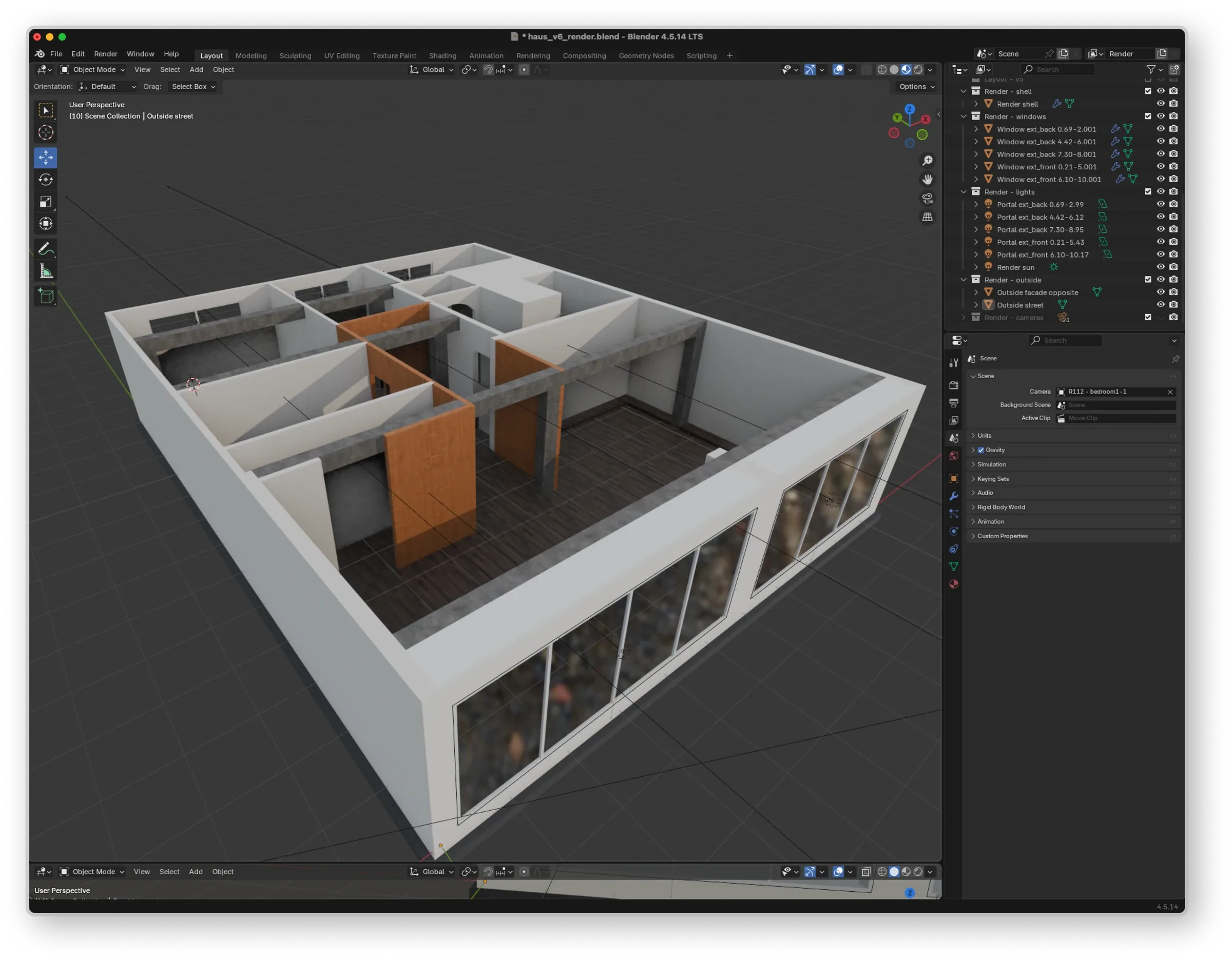Viewport: 1232px width, 960px height.
Task: Click the viewport zoom magnifier icon
Action: click(x=928, y=161)
